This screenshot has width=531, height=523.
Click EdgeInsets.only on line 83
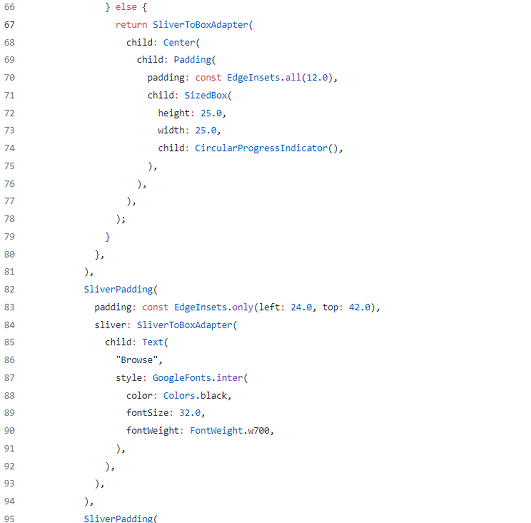tap(214, 307)
